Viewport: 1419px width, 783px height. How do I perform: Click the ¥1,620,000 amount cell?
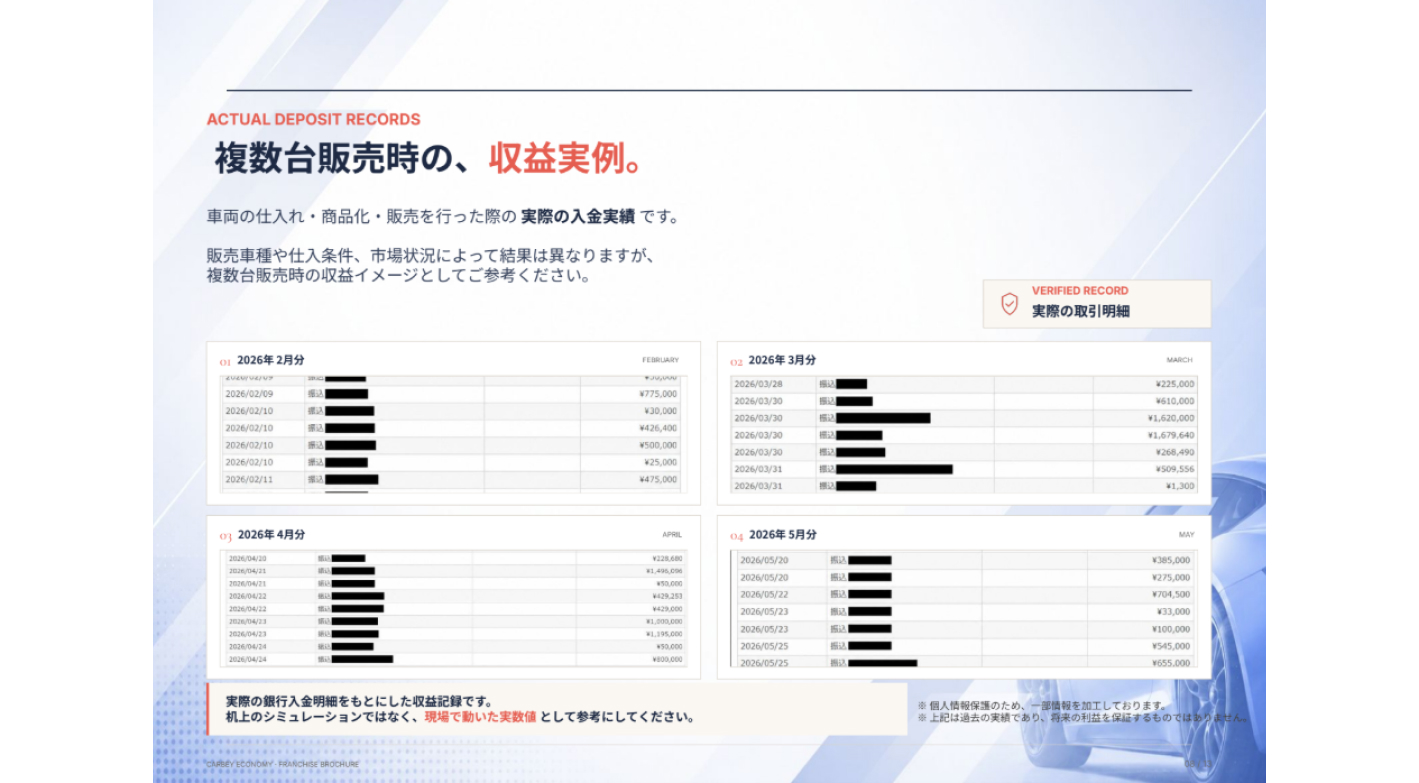pyautogui.click(x=1171, y=418)
